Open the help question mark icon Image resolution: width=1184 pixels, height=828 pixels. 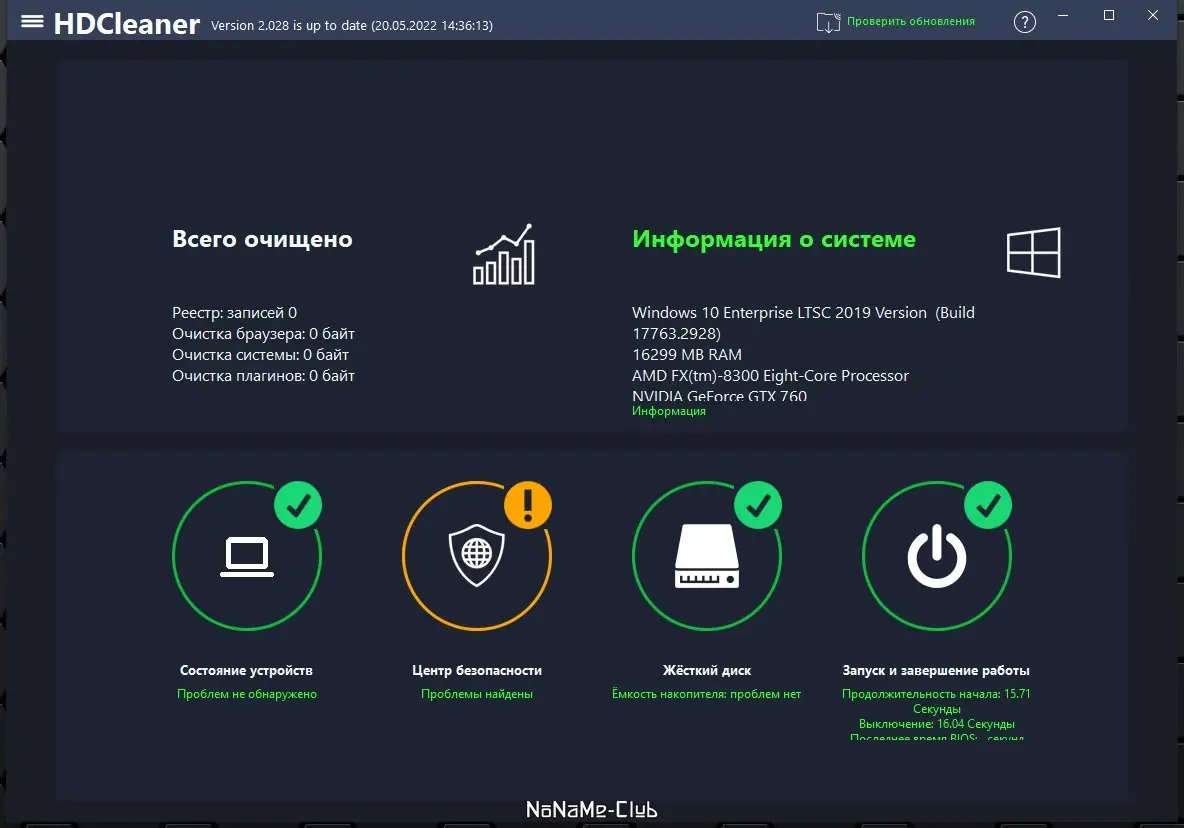pos(1025,22)
